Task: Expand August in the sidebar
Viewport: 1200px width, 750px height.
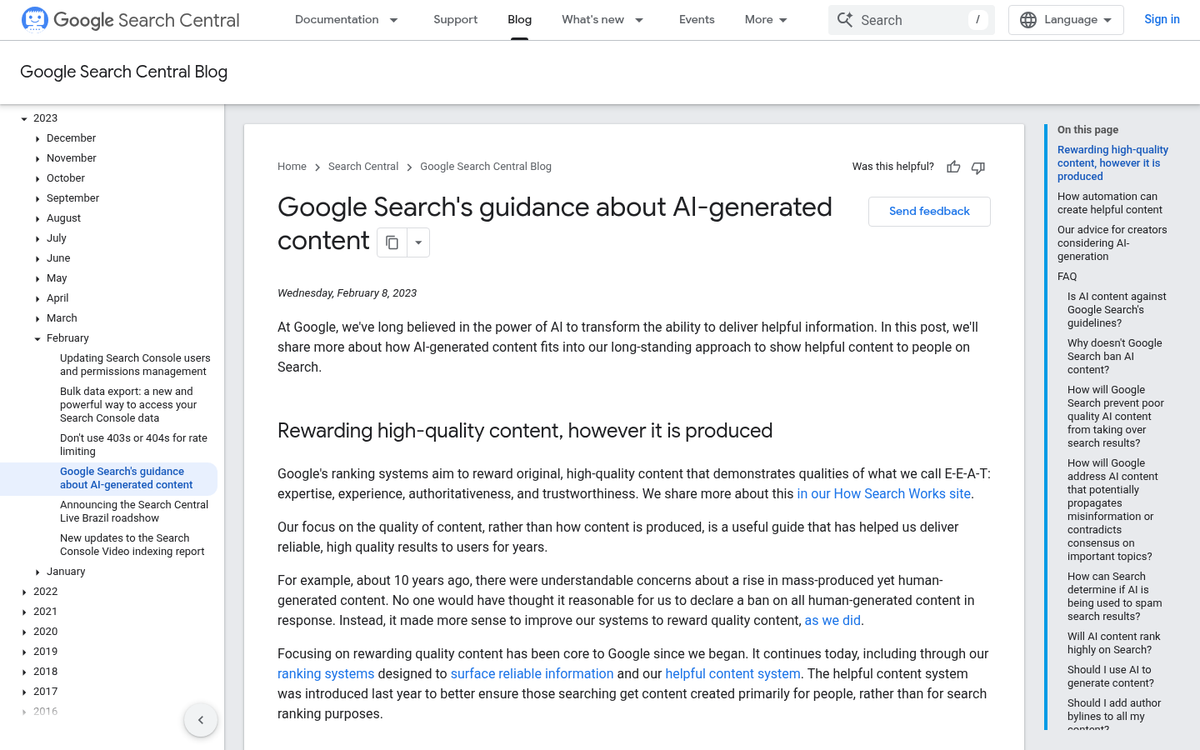Action: coord(37,218)
